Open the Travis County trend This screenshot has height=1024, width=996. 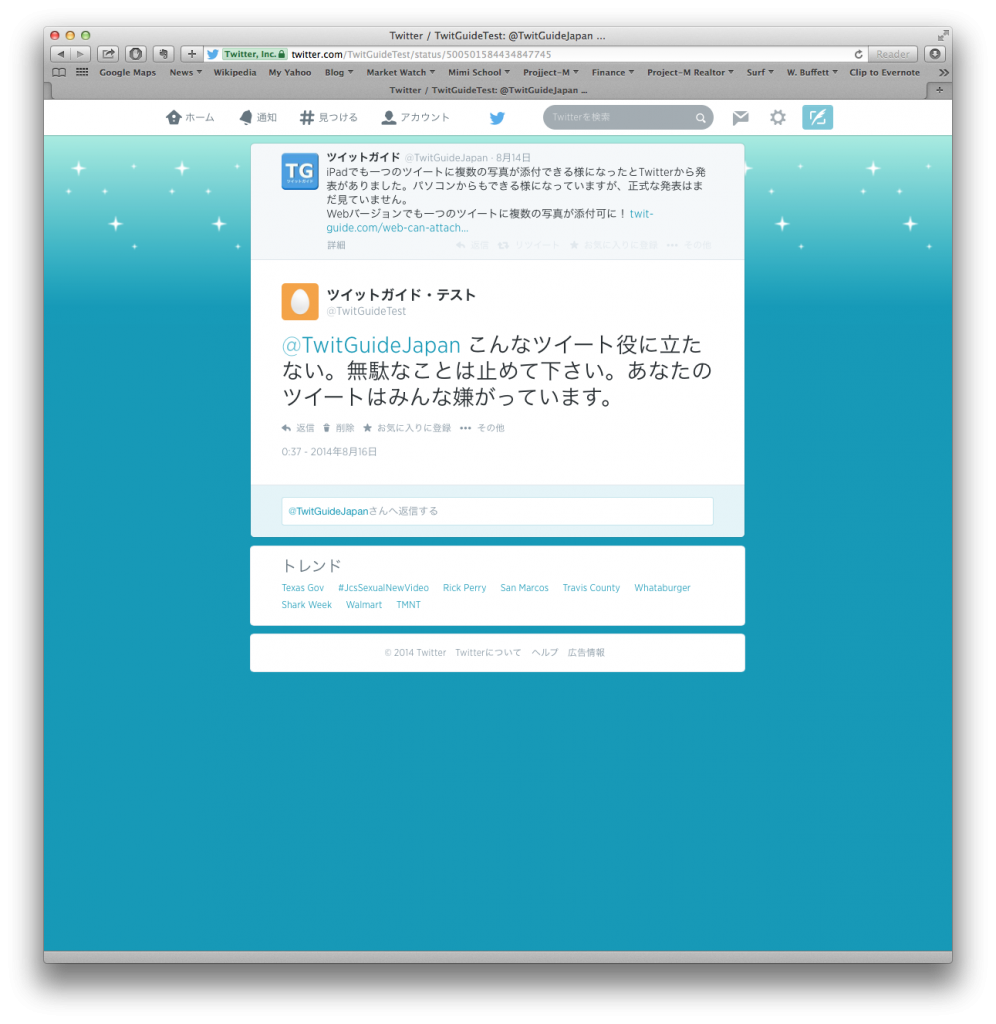591,588
